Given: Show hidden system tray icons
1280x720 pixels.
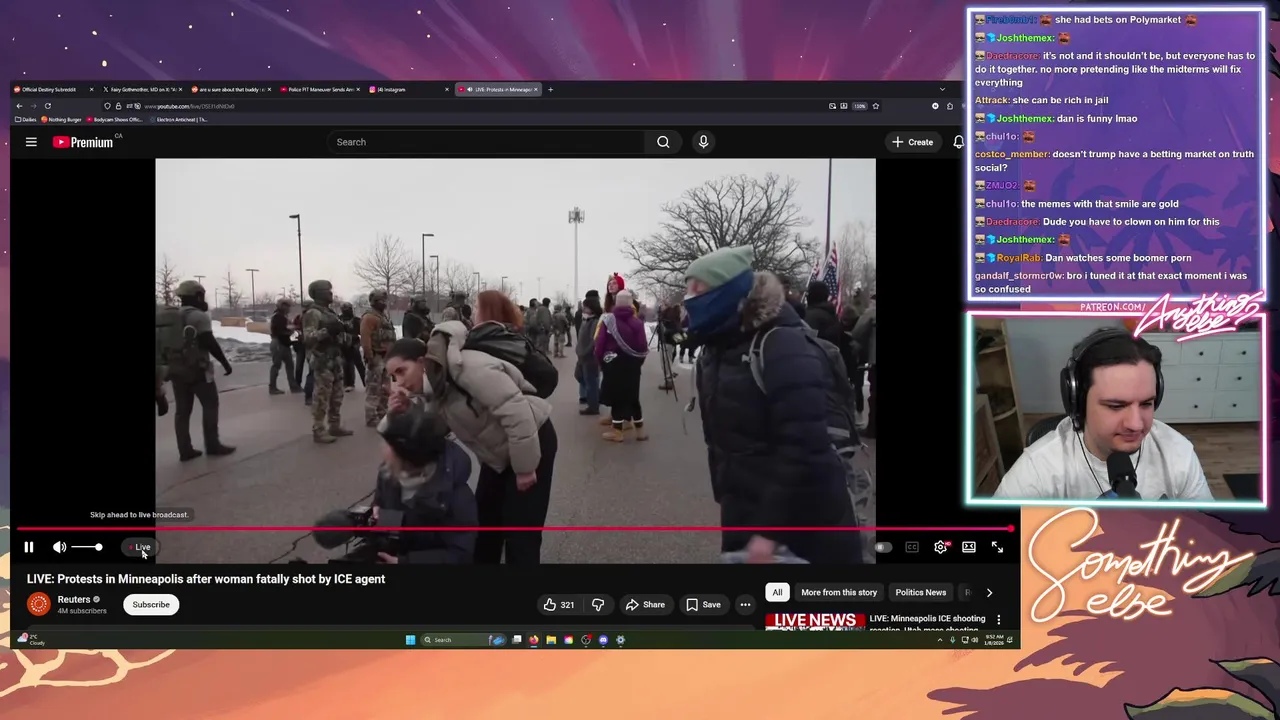Looking at the screenshot, I should click(x=939, y=640).
